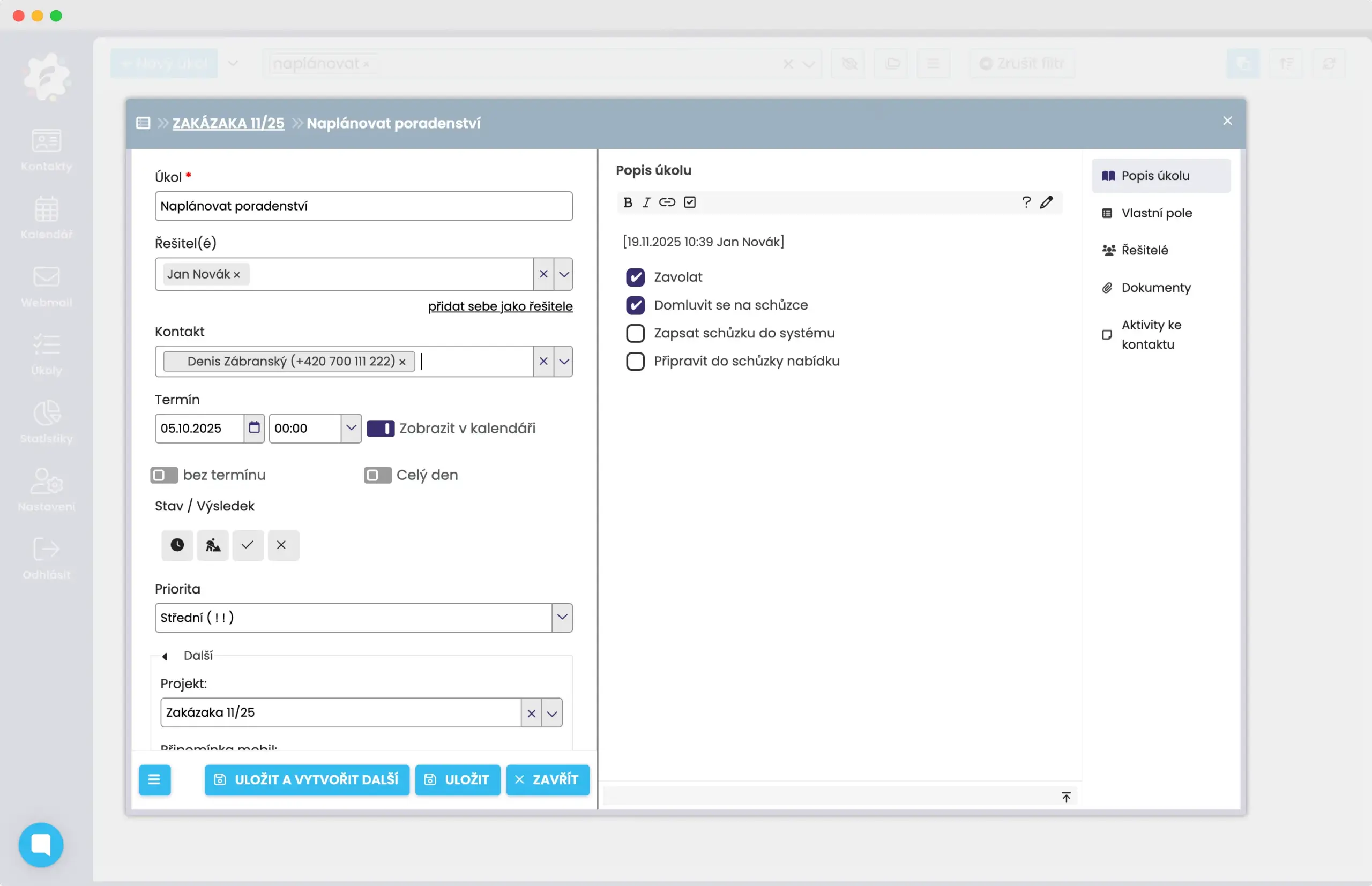Open the 'Dokumenty' tab
Image resolution: width=1372 pixels, height=886 pixels.
(x=1155, y=288)
